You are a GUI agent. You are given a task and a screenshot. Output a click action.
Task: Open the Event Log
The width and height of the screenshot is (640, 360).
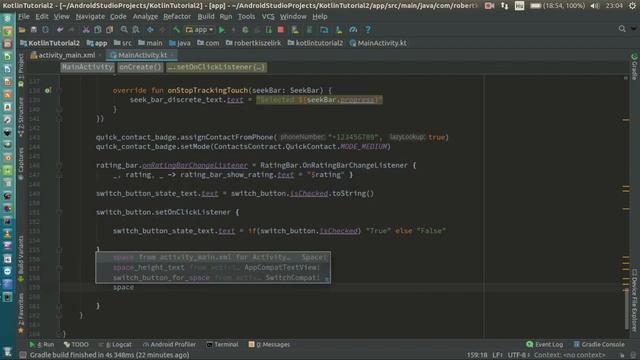coord(545,344)
